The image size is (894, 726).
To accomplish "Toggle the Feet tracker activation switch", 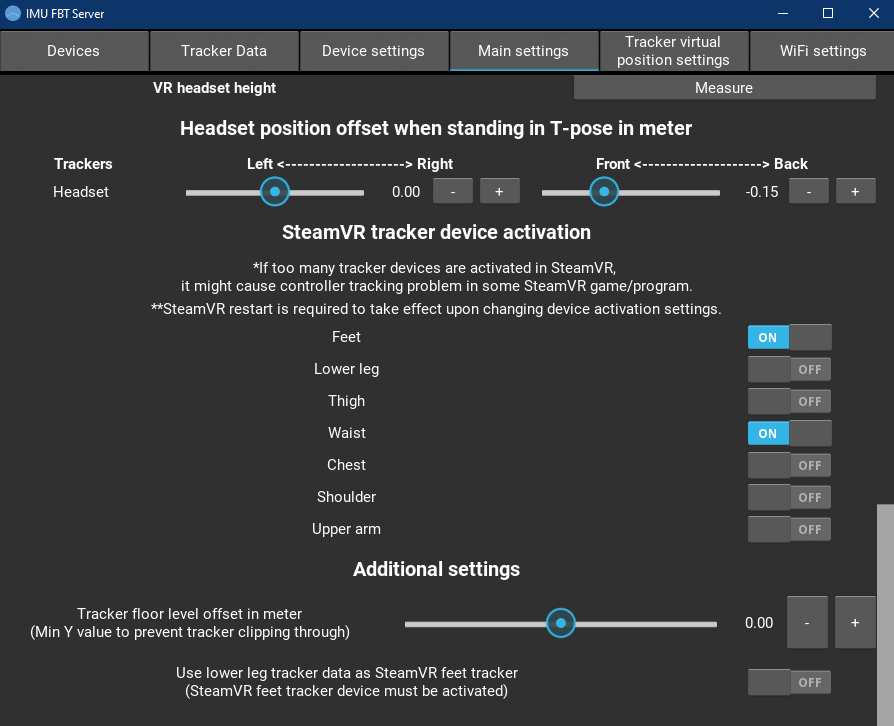I will click(790, 337).
